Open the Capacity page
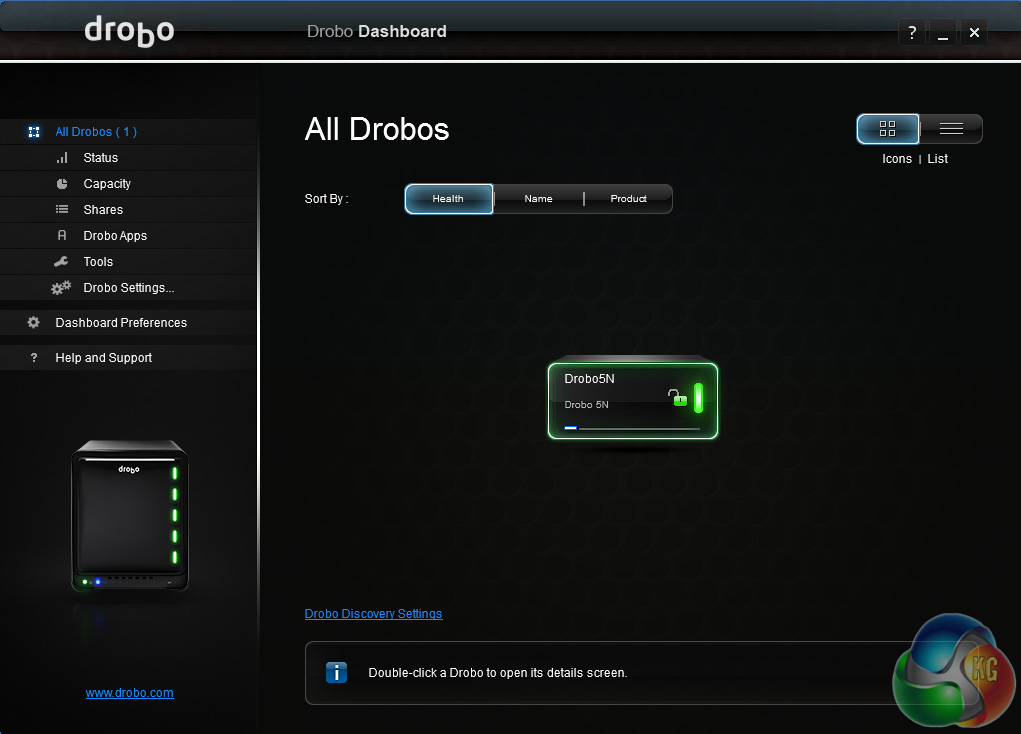 pyautogui.click(x=128, y=184)
